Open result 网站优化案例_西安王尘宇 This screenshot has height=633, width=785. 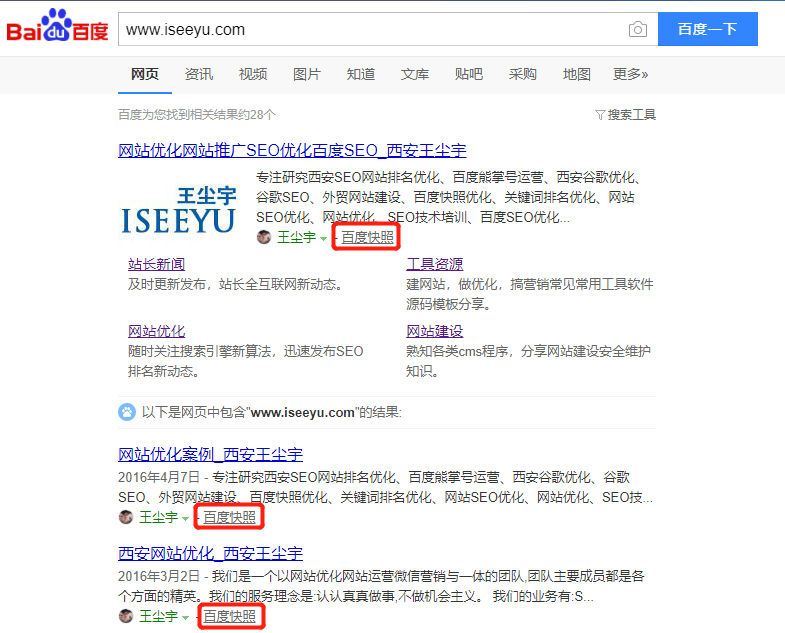pyautogui.click(x=211, y=454)
